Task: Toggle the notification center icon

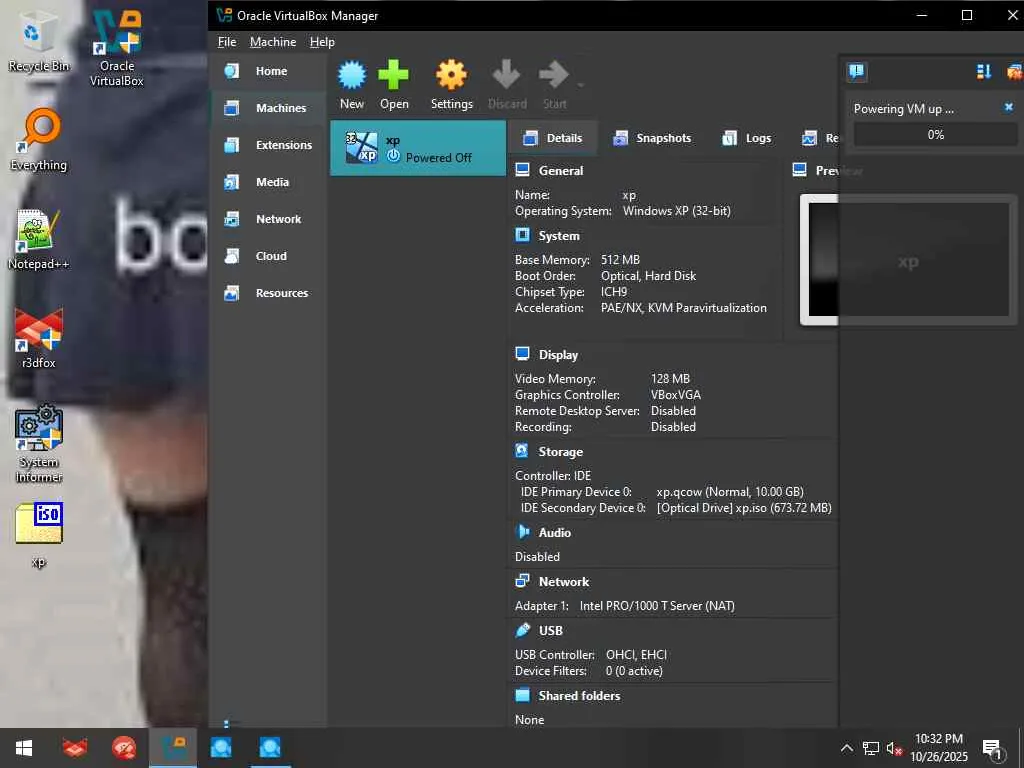Action: click(857, 71)
